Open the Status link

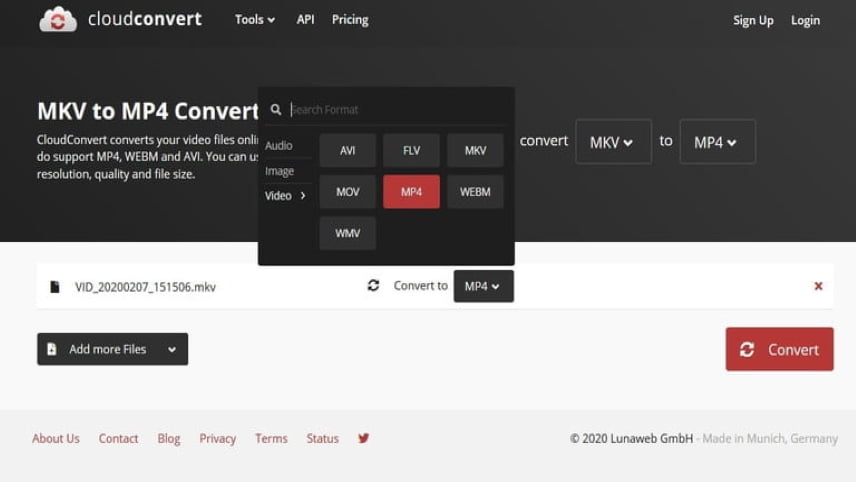click(x=322, y=438)
